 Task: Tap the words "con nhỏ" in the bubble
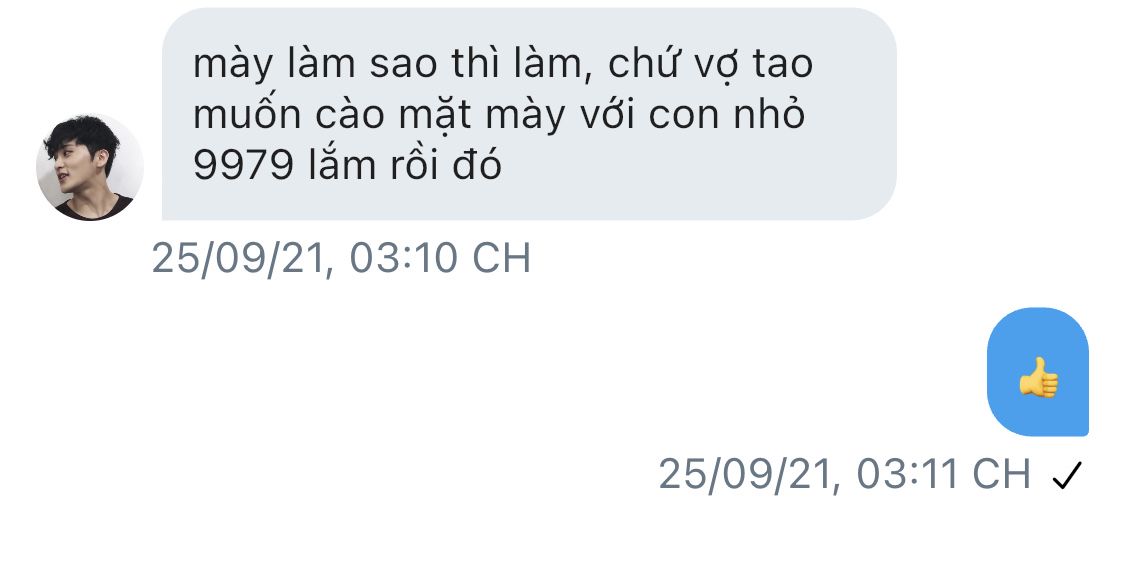point(726,115)
